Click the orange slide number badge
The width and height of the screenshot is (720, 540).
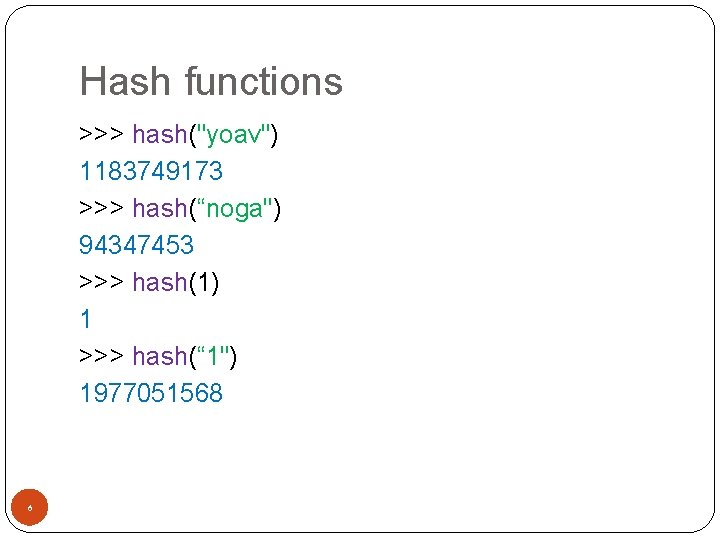coord(30,509)
